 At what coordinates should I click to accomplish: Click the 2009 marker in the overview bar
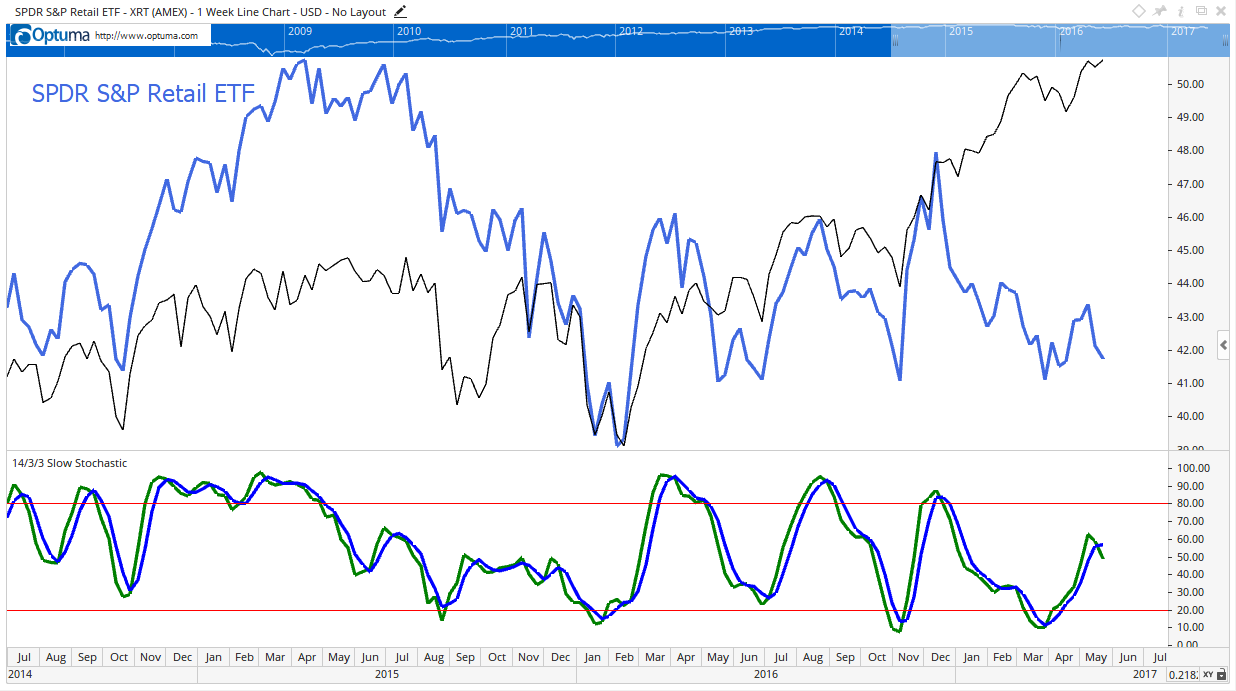point(299,31)
